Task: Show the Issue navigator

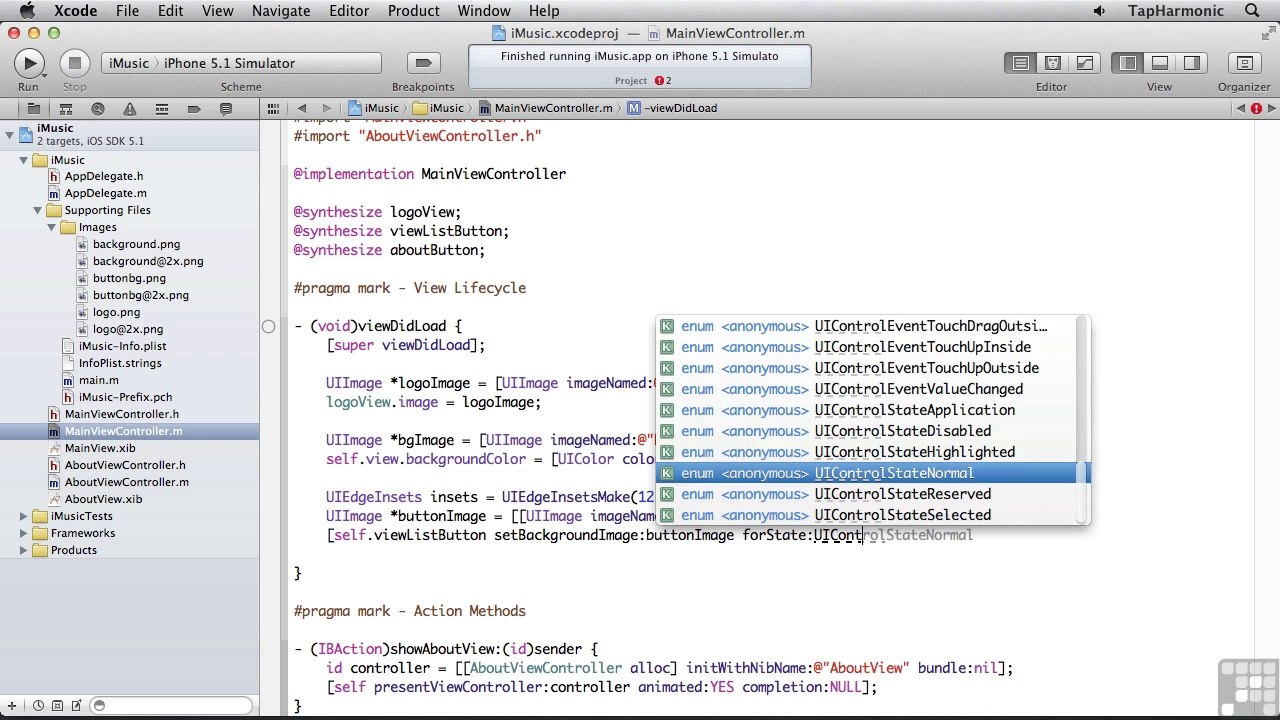Action: (x=129, y=108)
